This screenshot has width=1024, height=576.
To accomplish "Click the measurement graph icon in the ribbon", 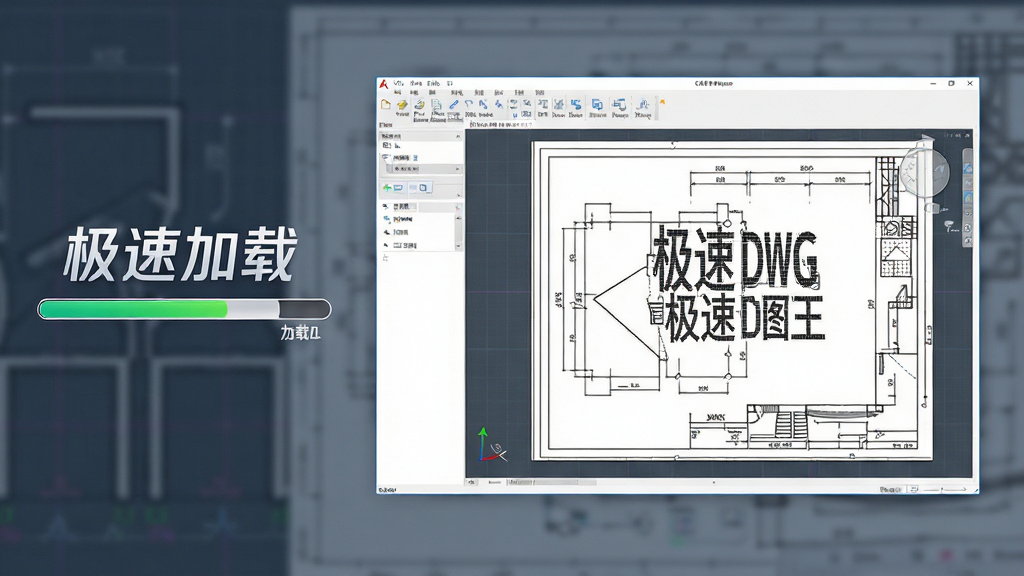I will 643,104.
